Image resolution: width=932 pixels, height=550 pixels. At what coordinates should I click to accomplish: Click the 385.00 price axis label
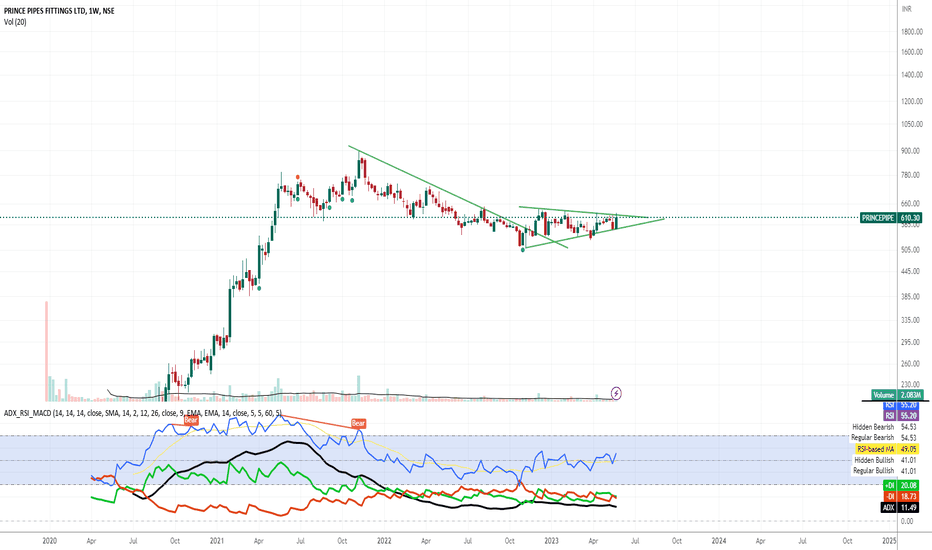[x=911, y=297]
